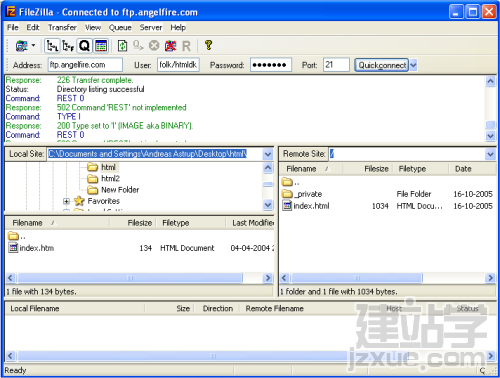Sort local list by Filesize column

point(133,223)
